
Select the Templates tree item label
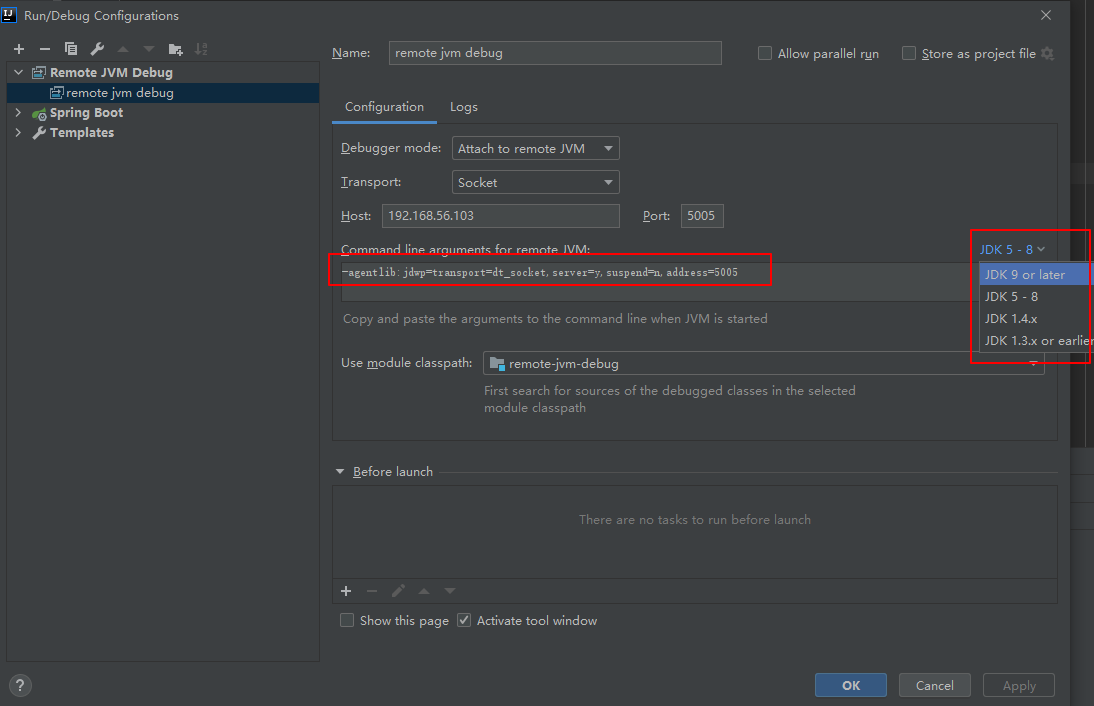[x=82, y=133]
